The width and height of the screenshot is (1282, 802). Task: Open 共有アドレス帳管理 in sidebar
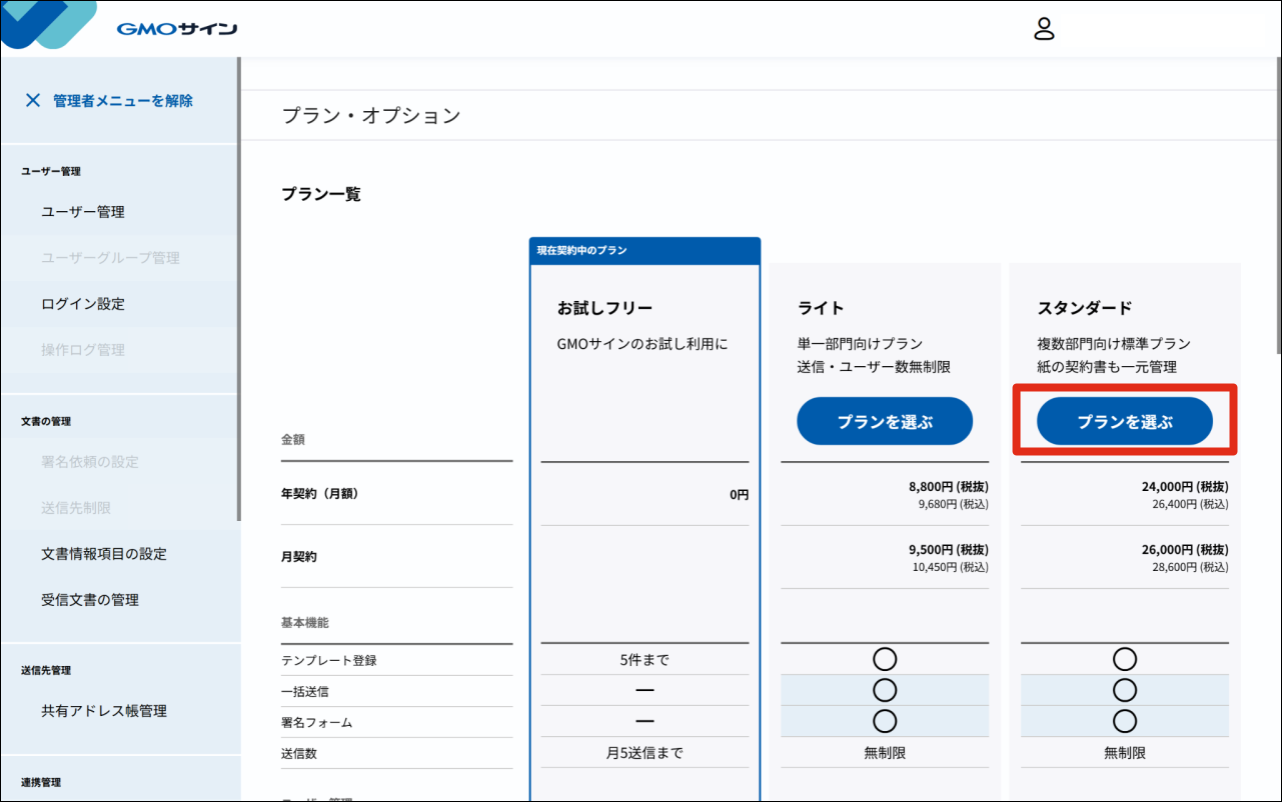(x=104, y=711)
